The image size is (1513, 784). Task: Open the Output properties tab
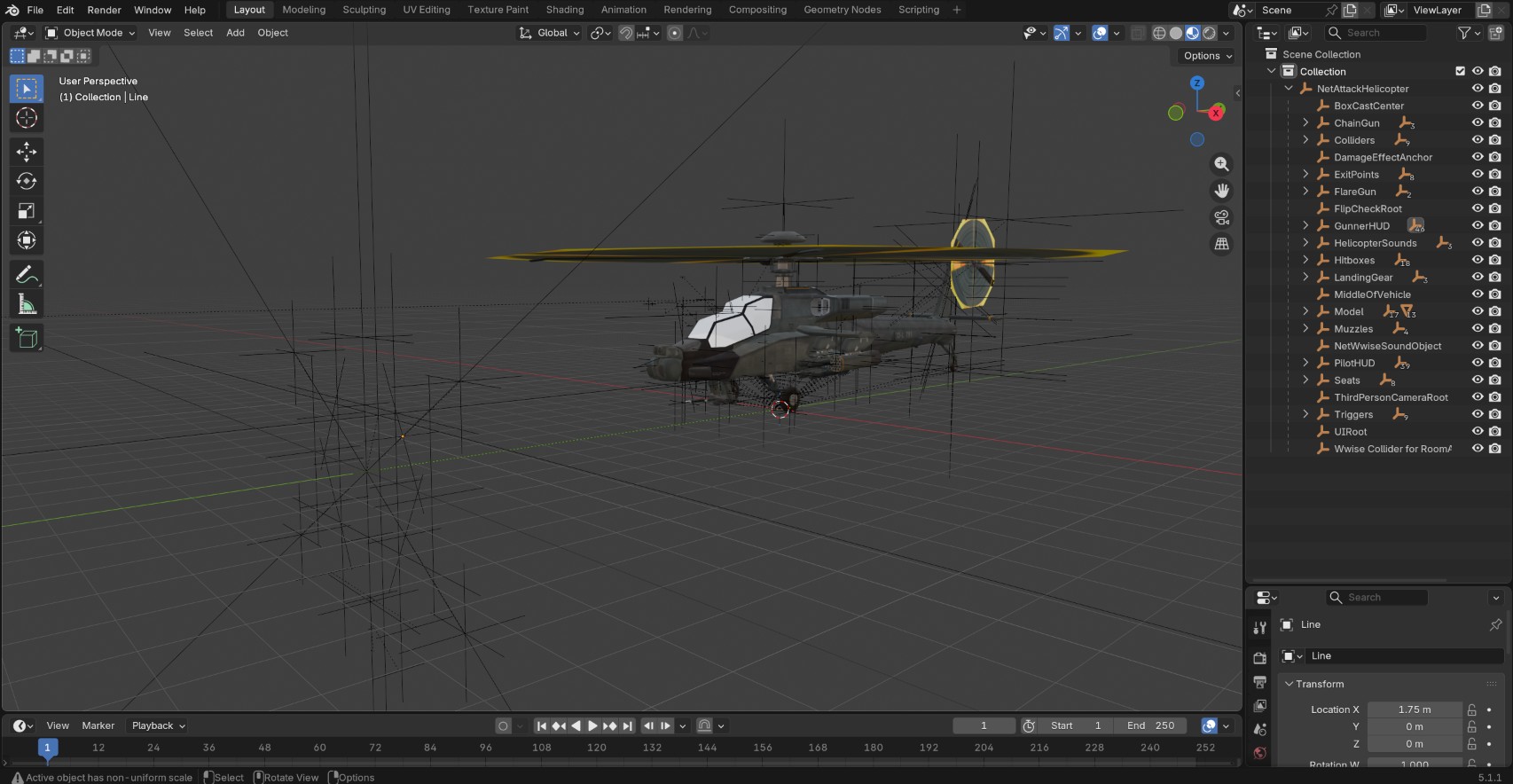[x=1259, y=682]
